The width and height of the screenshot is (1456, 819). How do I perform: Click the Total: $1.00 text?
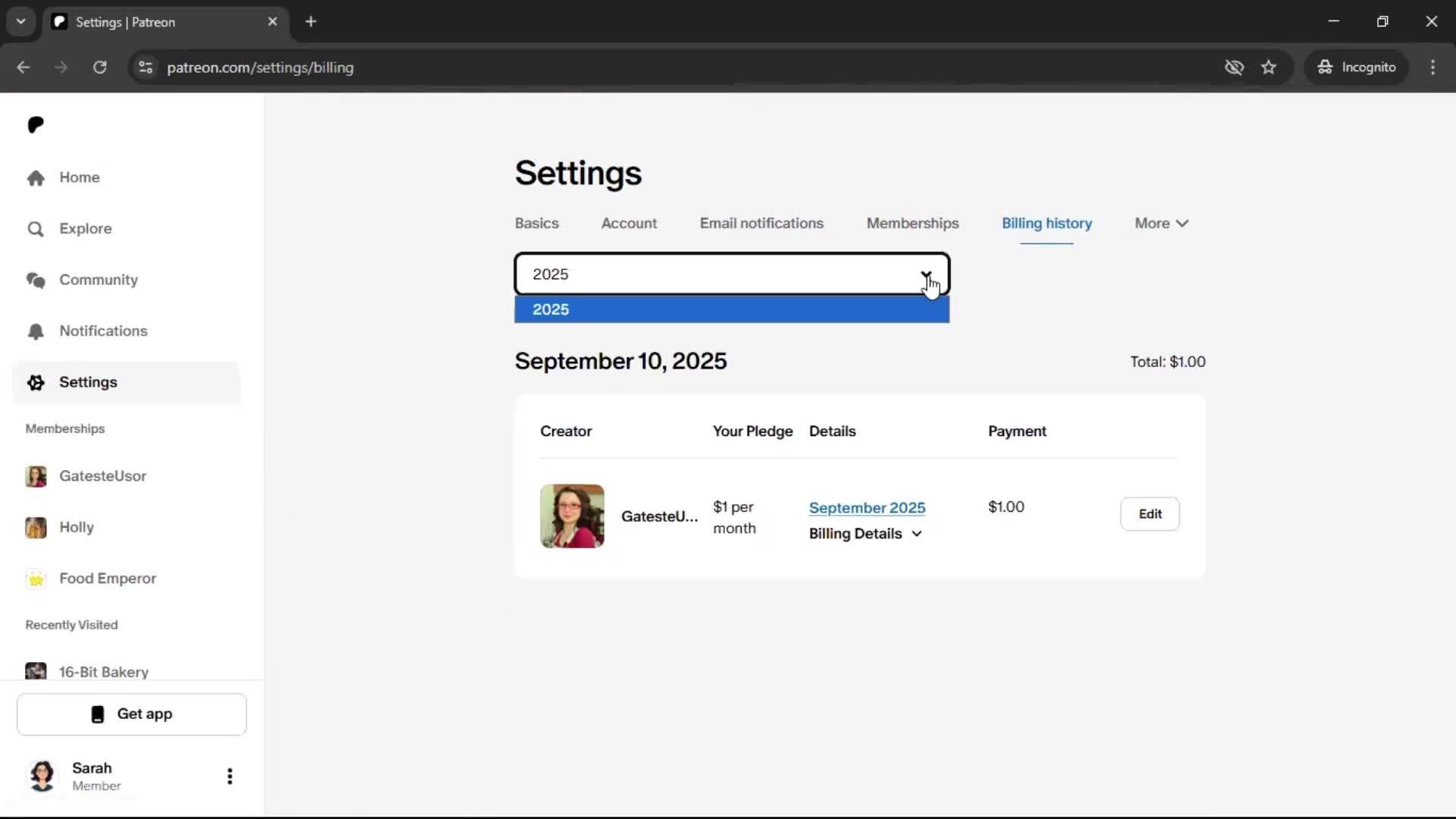pos(1168,362)
